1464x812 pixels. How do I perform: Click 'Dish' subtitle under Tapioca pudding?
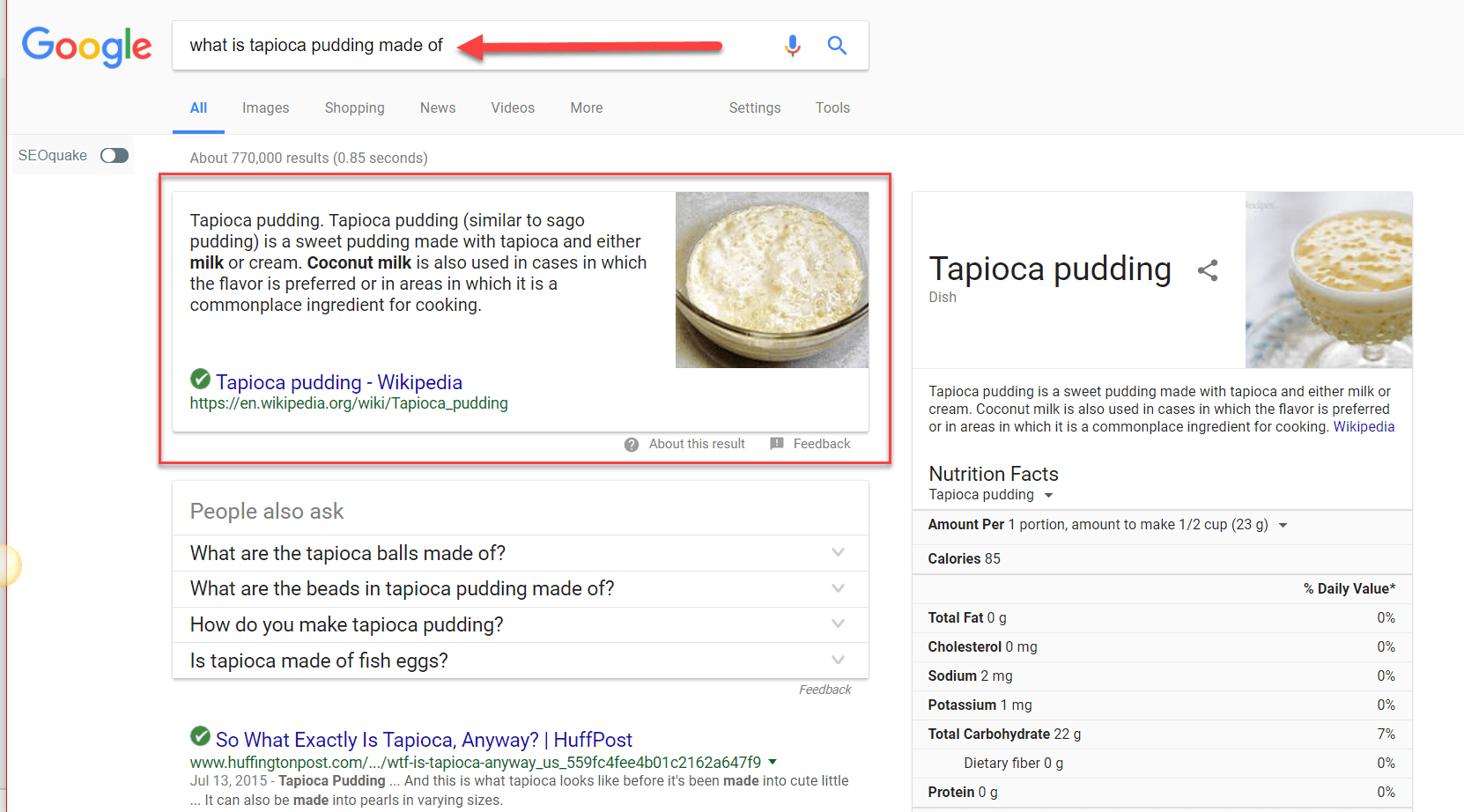[943, 298]
